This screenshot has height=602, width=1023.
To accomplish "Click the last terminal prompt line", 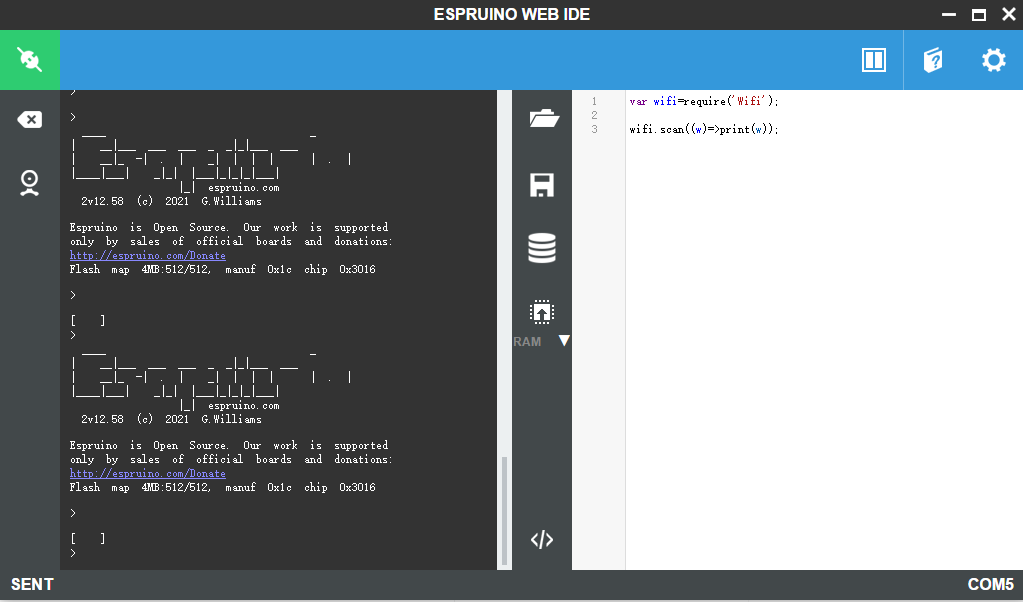I will tap(73, 553).
